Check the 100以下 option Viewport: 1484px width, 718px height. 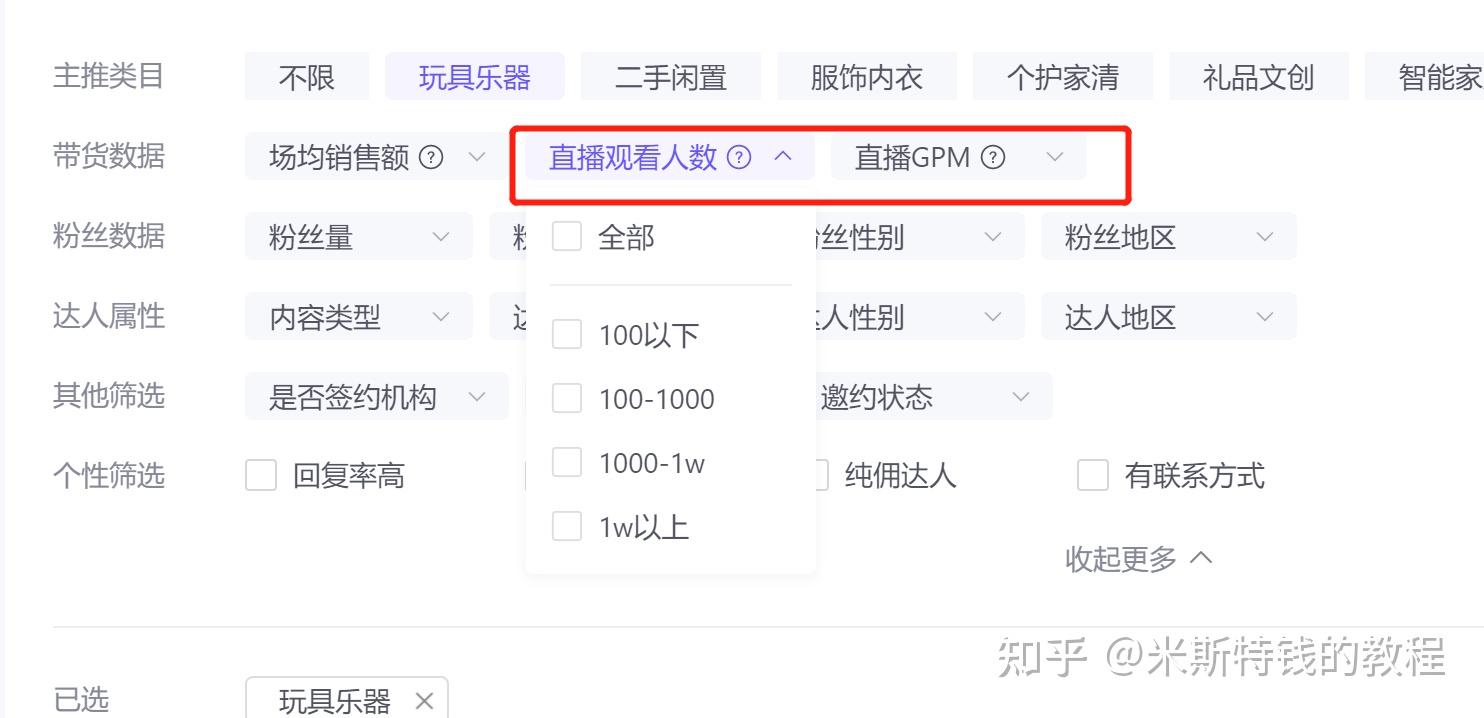coord(567,335)
